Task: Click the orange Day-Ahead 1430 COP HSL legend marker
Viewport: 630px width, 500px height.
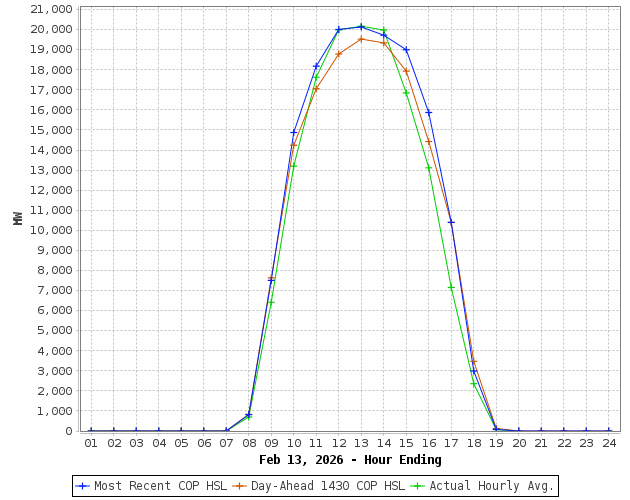Action: click(240, 486)
